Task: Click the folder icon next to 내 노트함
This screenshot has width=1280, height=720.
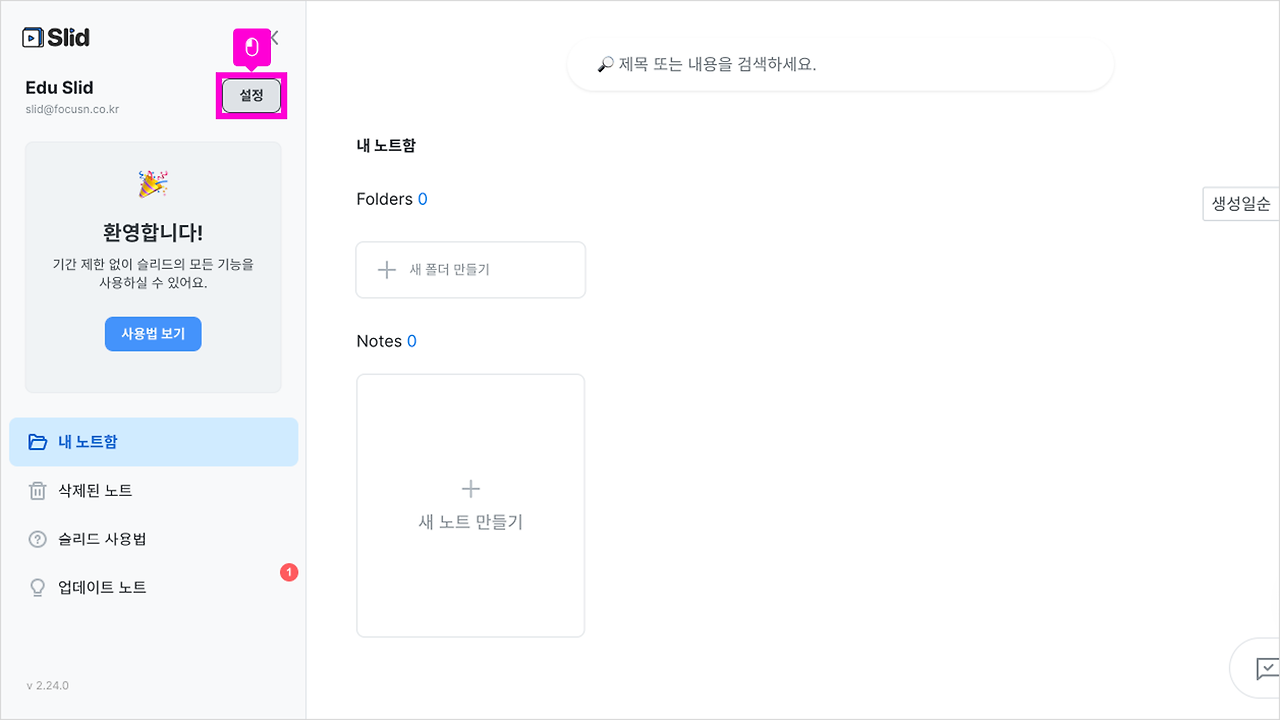Action: tap(37, 441)
